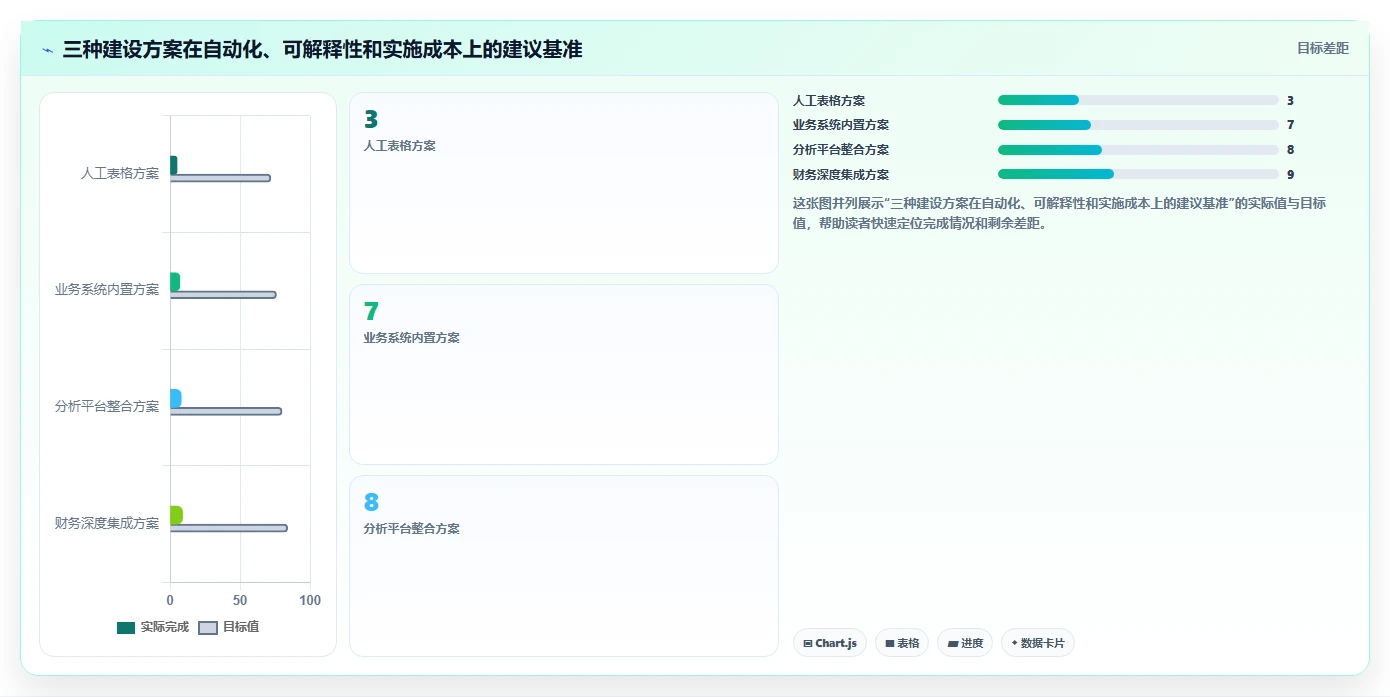Viewport: 1390px width, 697px height.
Task: Select the 数据卡片 tag chip
Action: 1038,643
